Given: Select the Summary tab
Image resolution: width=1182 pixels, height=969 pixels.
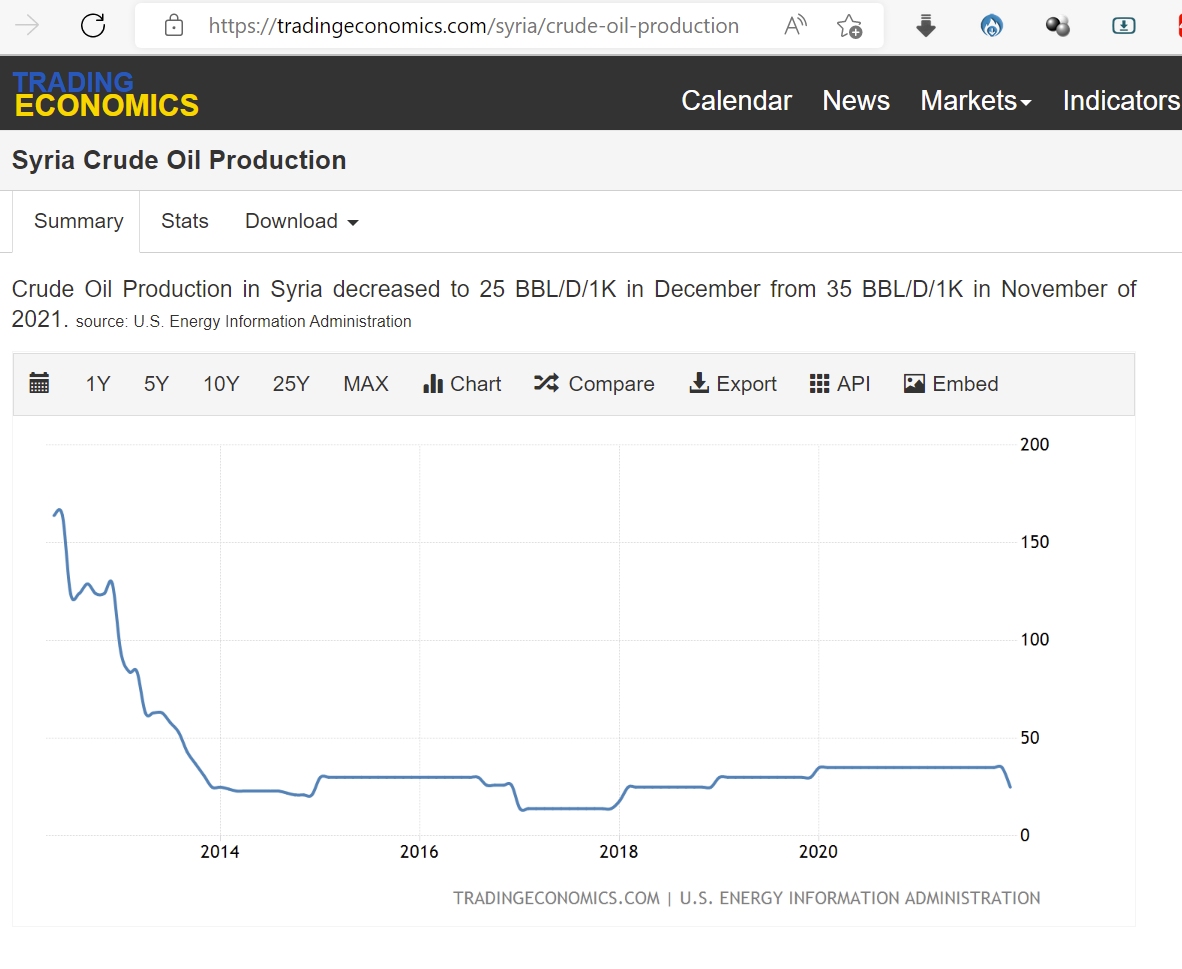Looking at the screenshot, I should click(78, 221).
